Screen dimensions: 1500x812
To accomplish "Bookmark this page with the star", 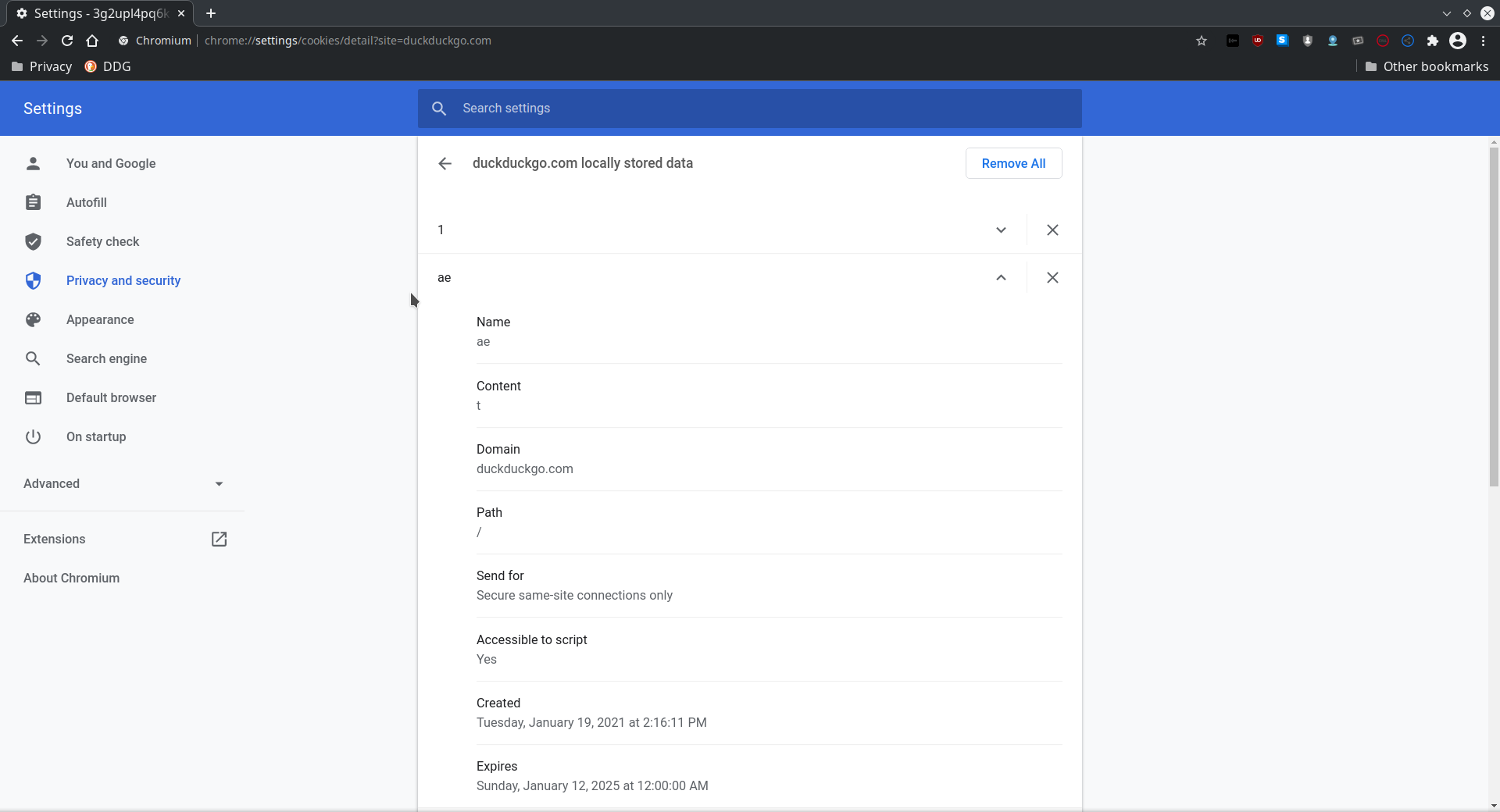I will 1202,41.
